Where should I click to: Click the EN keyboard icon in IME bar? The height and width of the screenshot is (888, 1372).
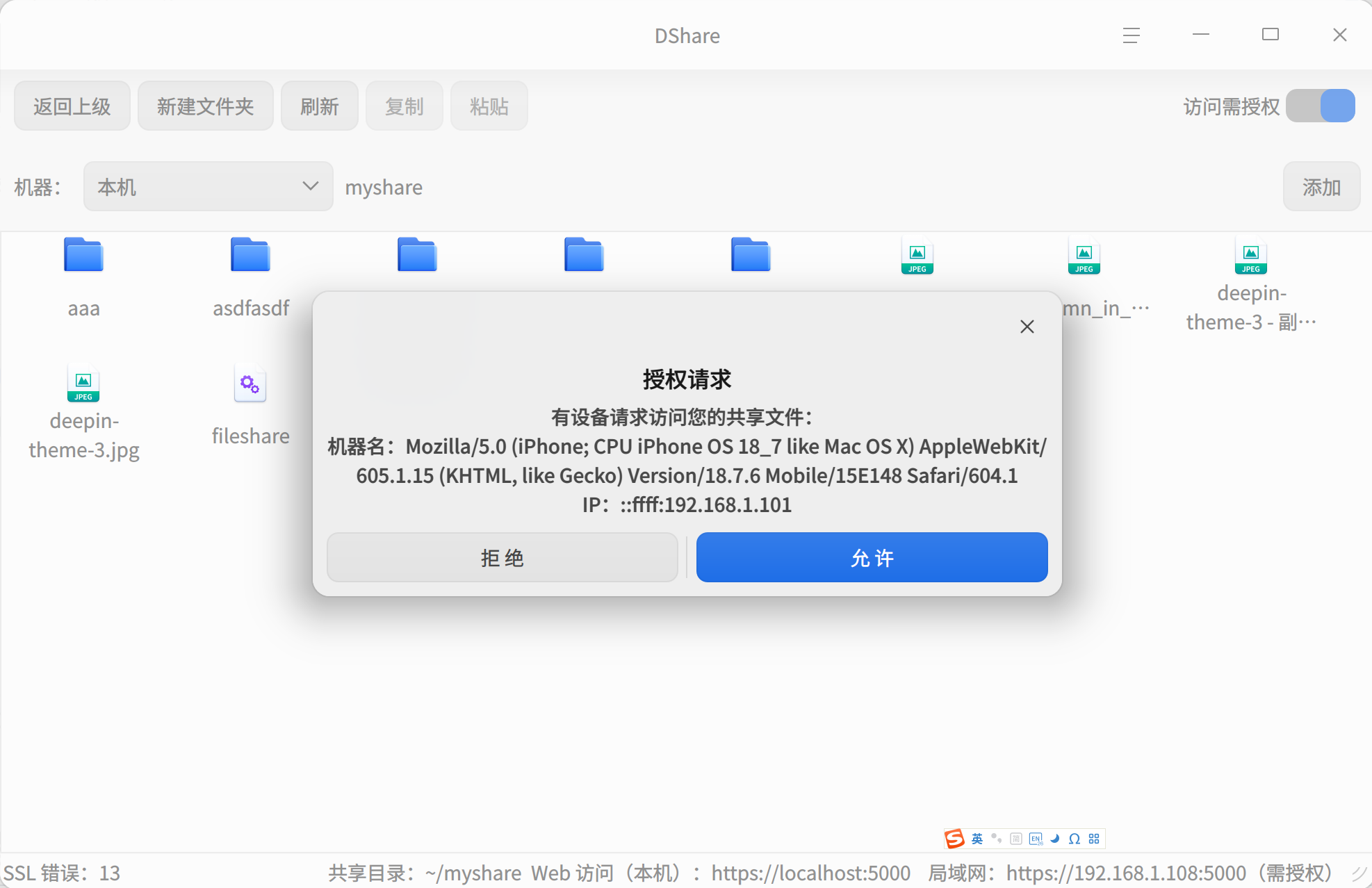coord(1036,839)
